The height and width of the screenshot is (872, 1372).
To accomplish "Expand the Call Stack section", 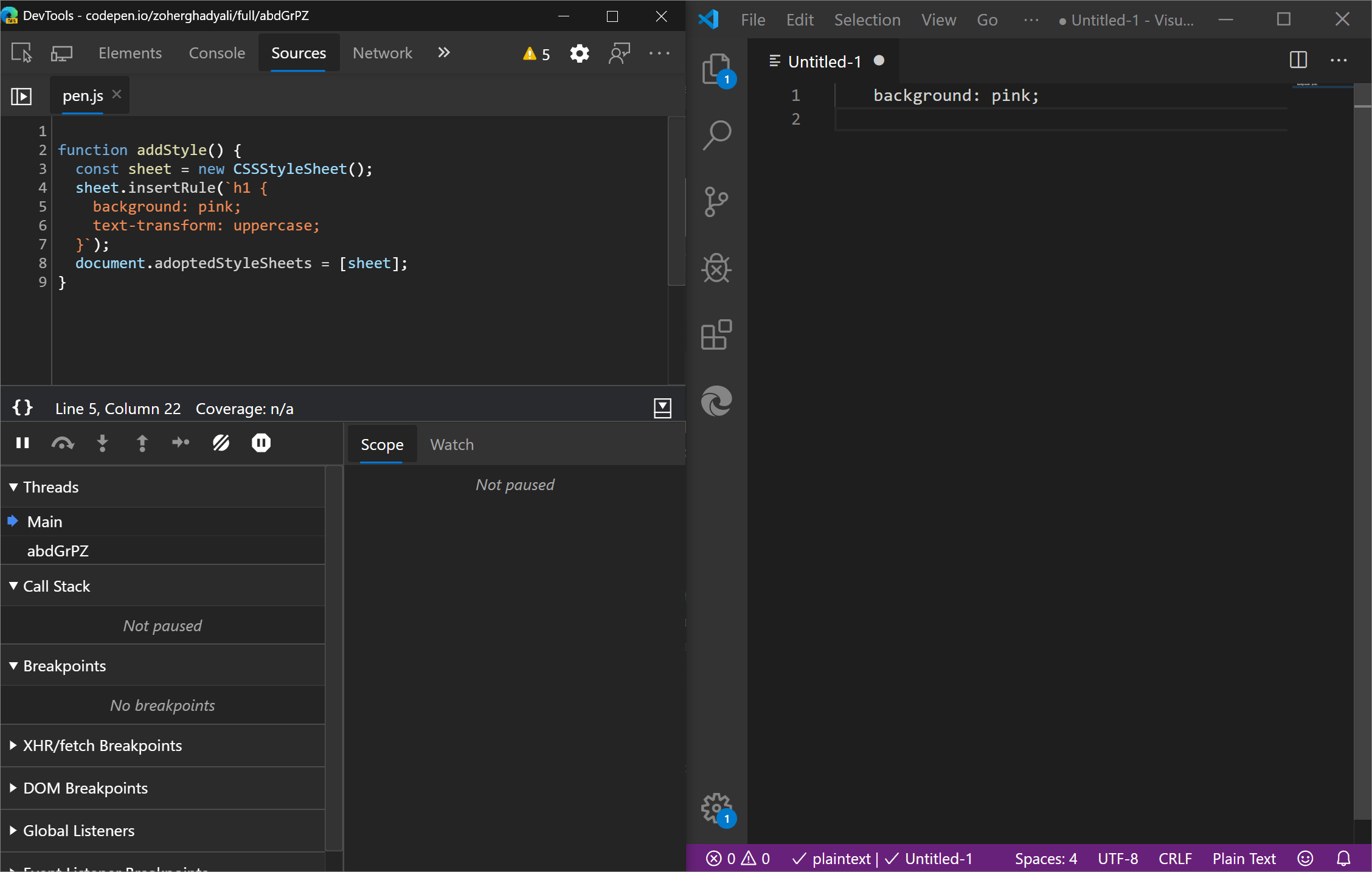I will coord(56,586).
